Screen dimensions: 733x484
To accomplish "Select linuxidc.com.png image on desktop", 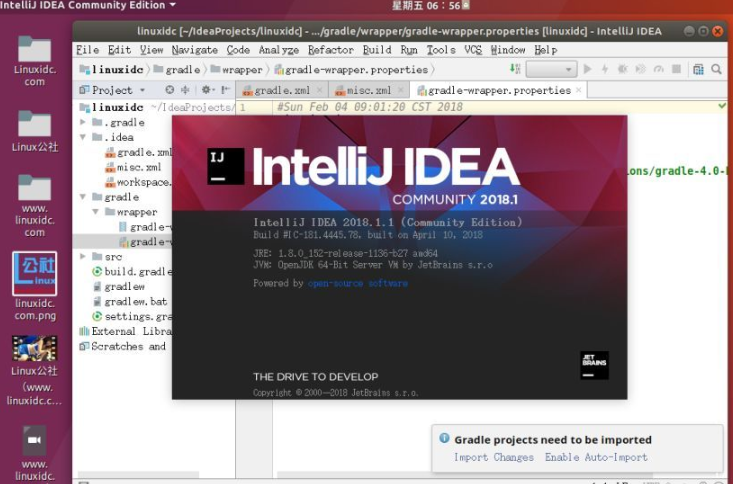I will pos(35,286).
